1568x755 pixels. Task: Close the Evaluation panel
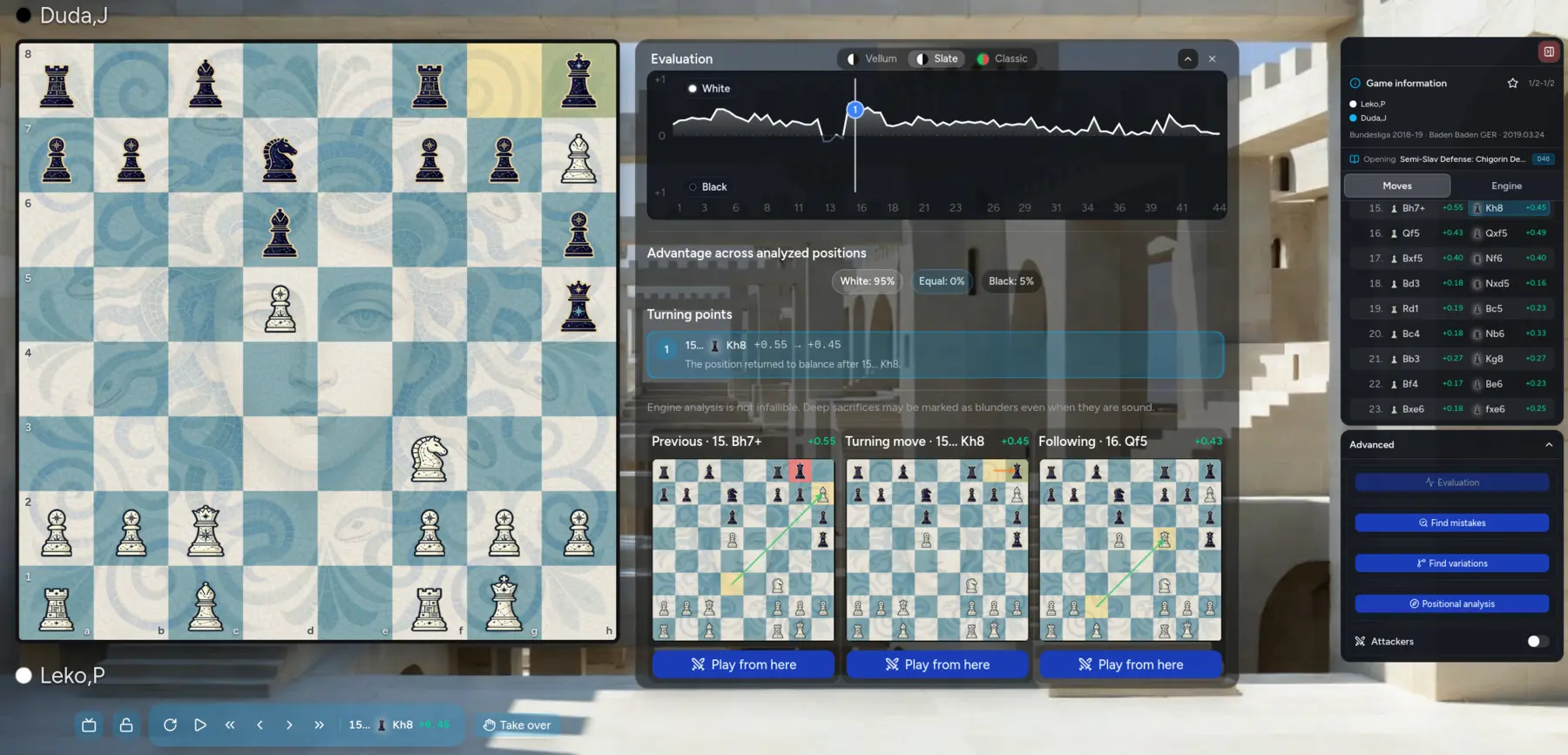pyautogui.click(x=1212, y=58)
